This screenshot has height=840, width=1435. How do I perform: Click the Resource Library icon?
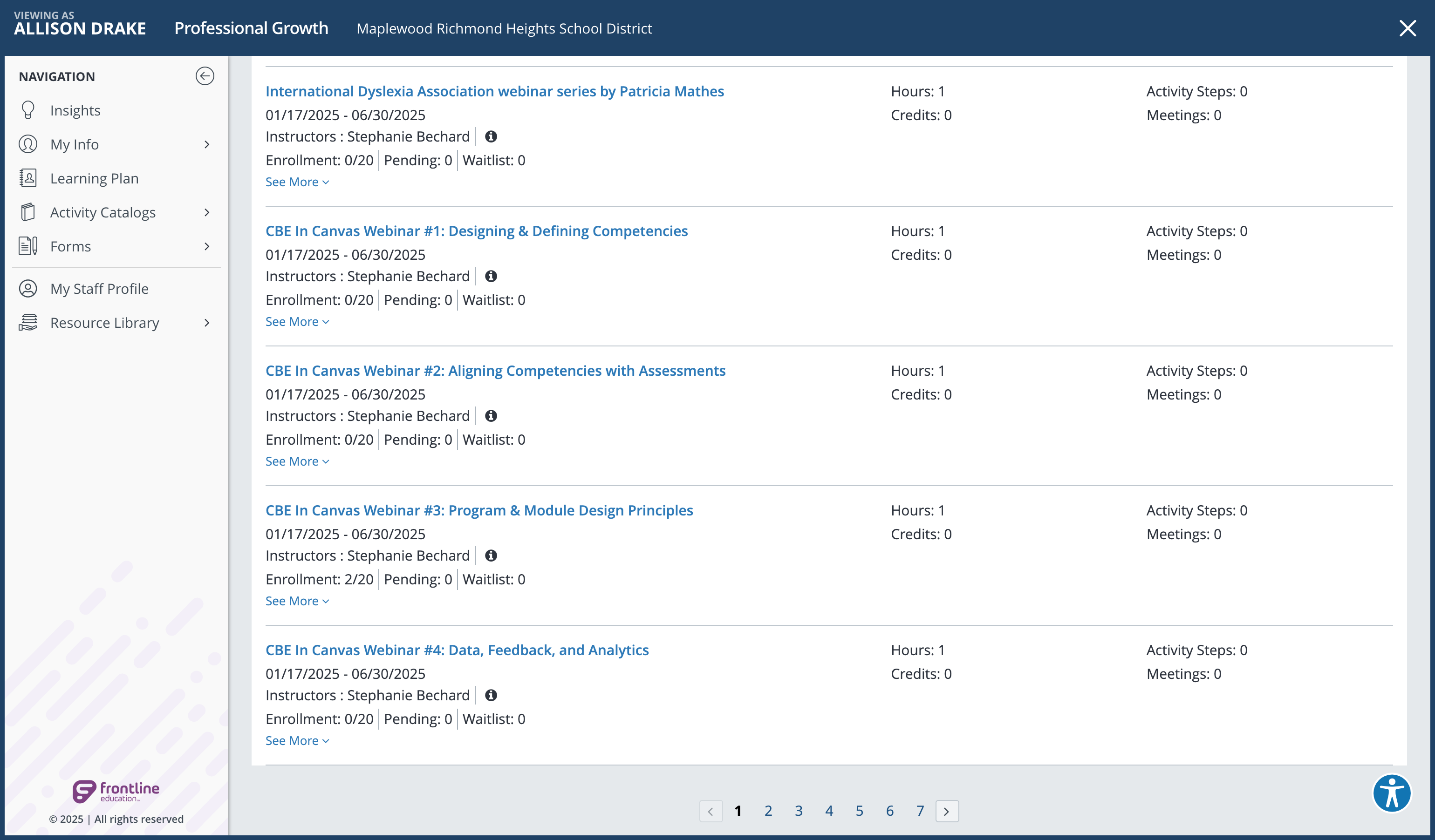pyautogui.click(x=28, y=322)
